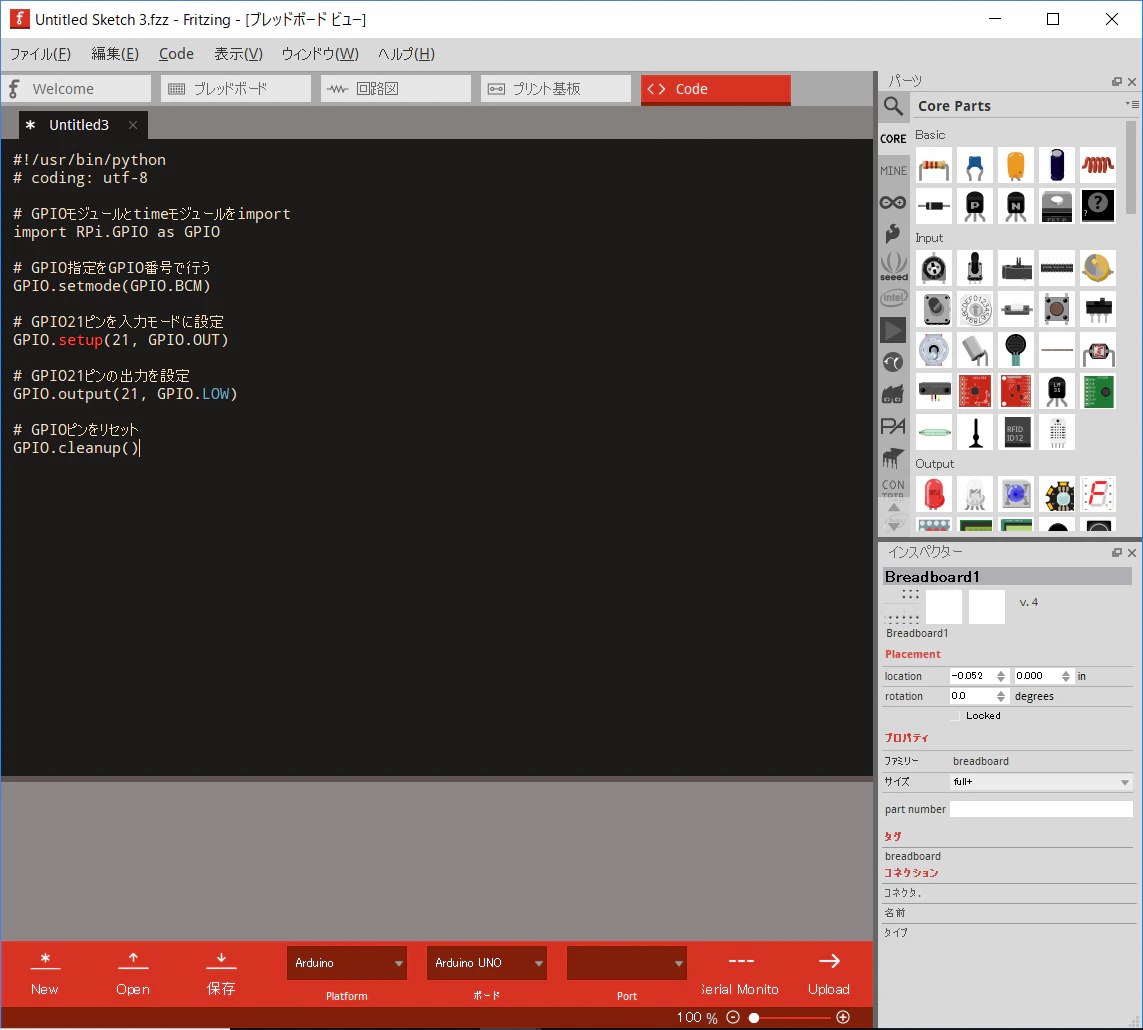Select the RFID ID12 part
The width and height of the screenshot is (1143, 1030).
coord(1015,432)
